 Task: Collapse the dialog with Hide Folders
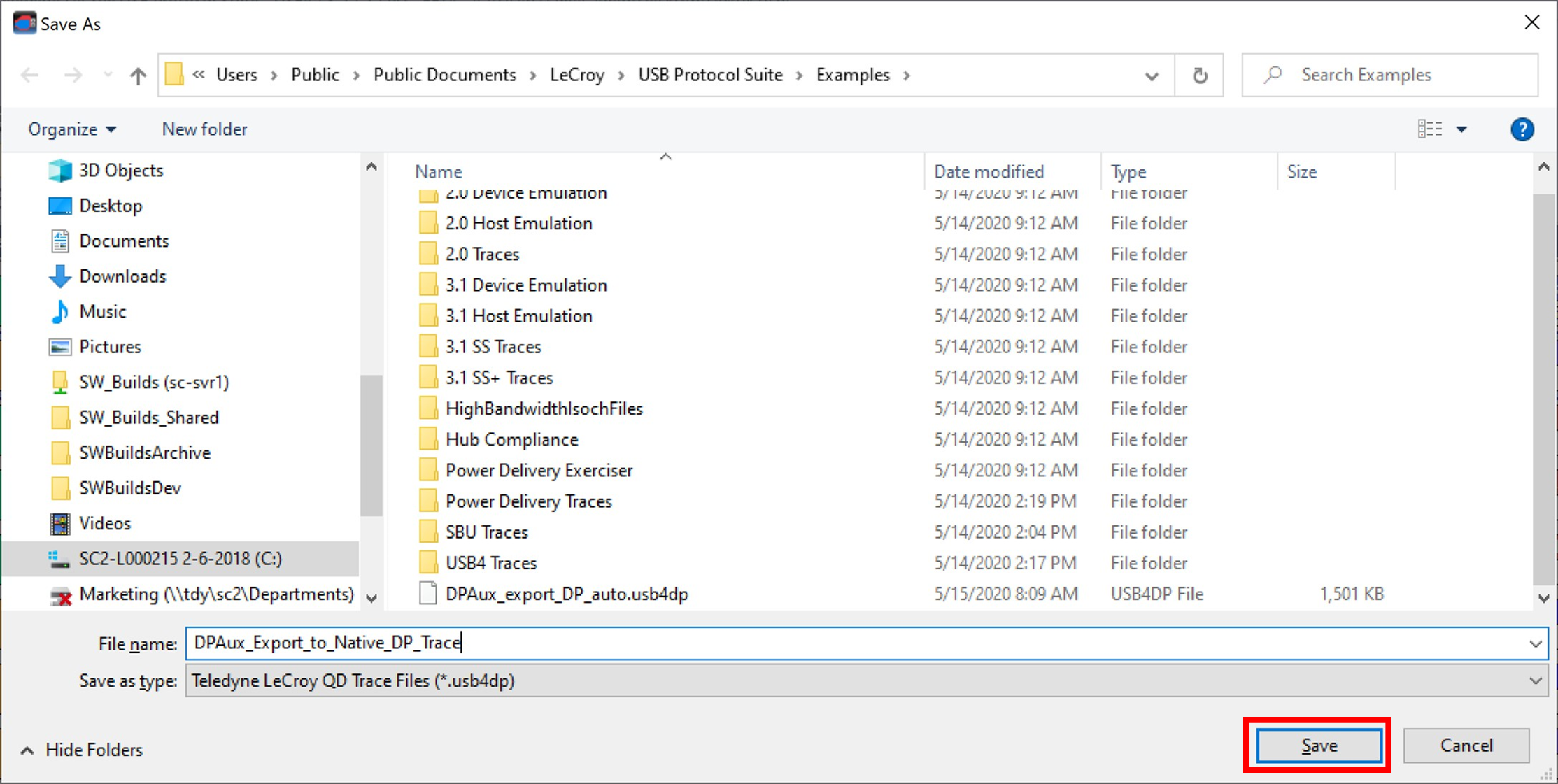(82, 750)
